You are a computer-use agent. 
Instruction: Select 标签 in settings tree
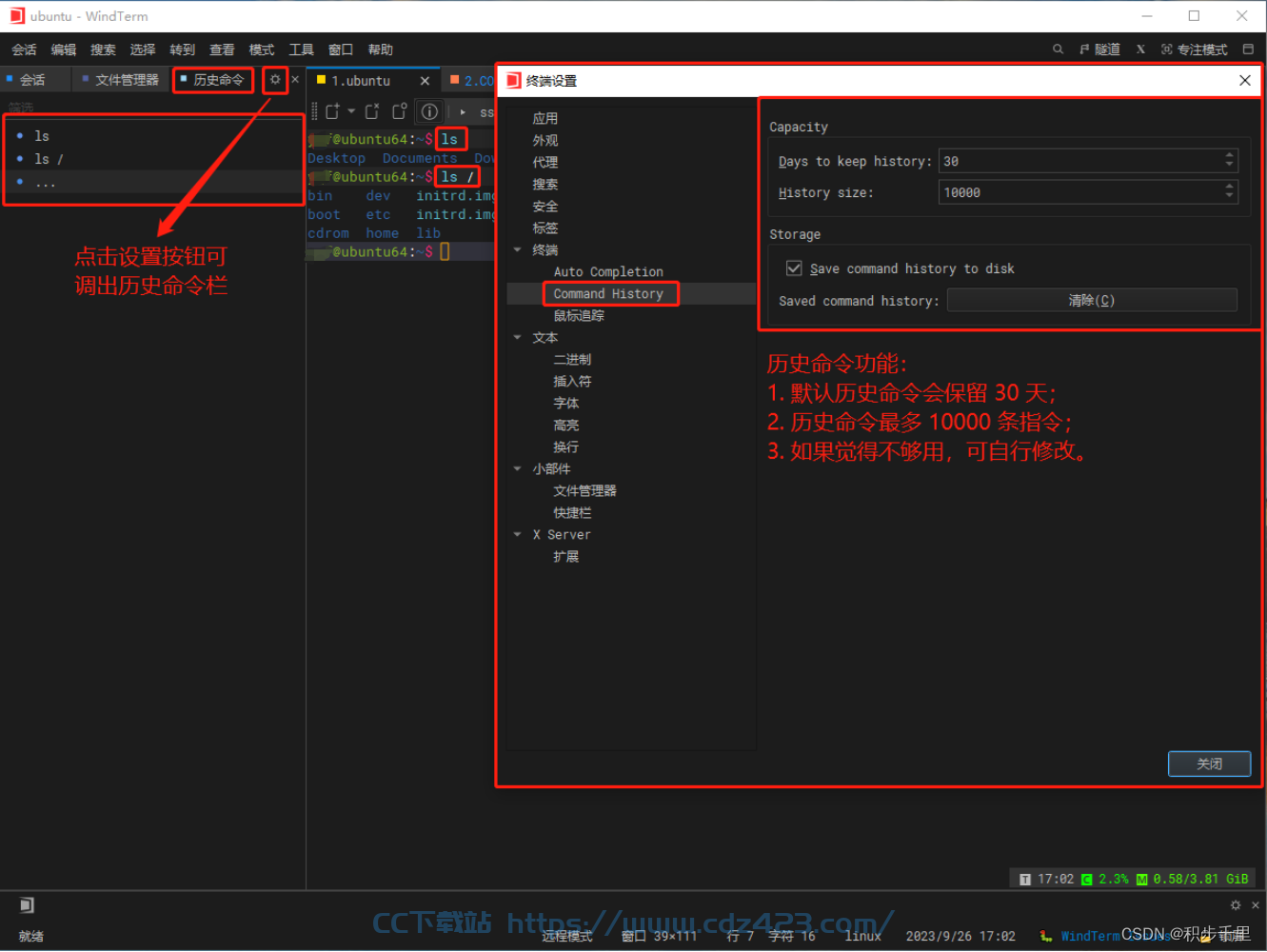tap(545, 228)
